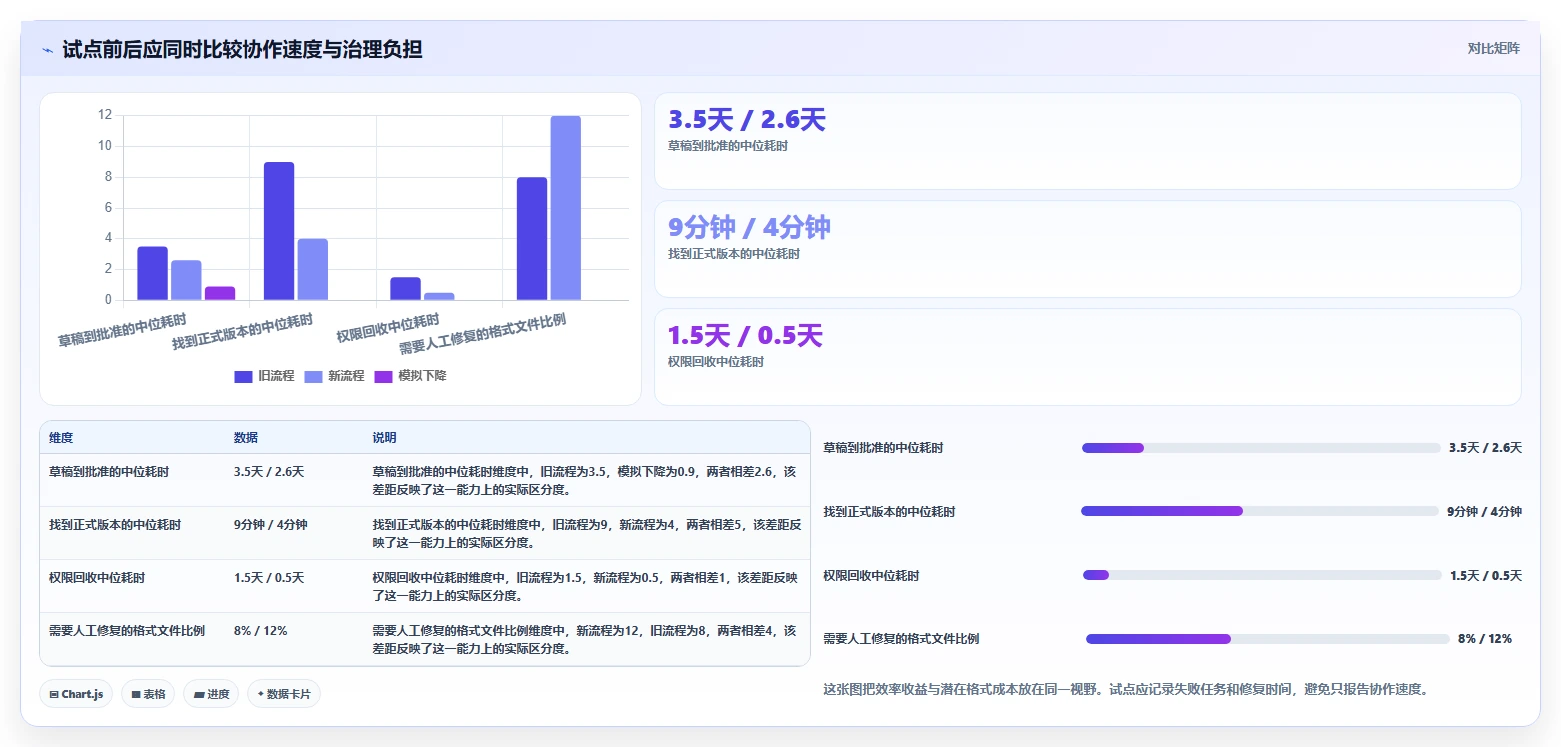
Task: Click table row label 需要人工修复的格式文件比例
Action: tap(127, 631)
